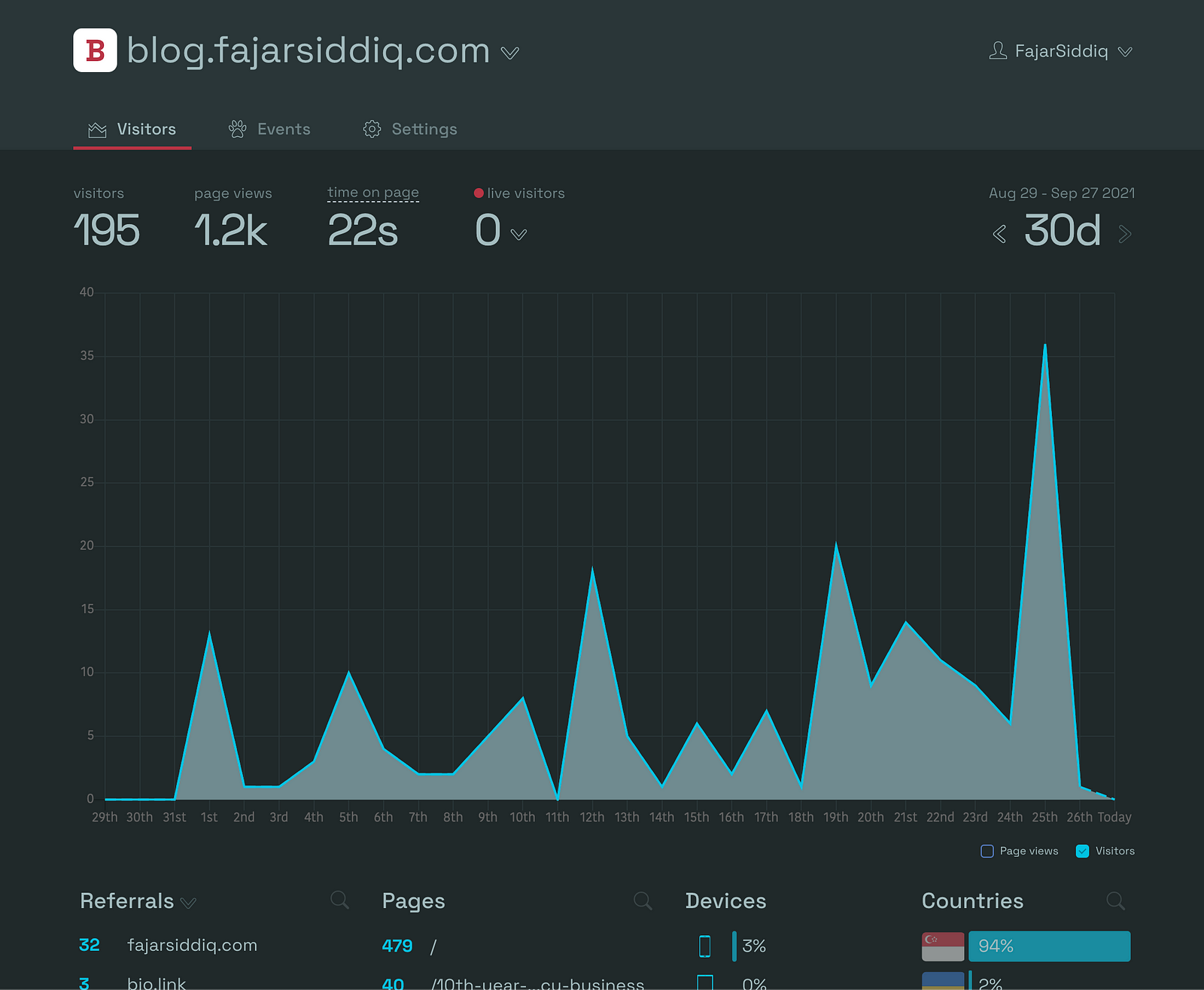
Task: Switch to the Events tab
Action: [x=269, y=129]
